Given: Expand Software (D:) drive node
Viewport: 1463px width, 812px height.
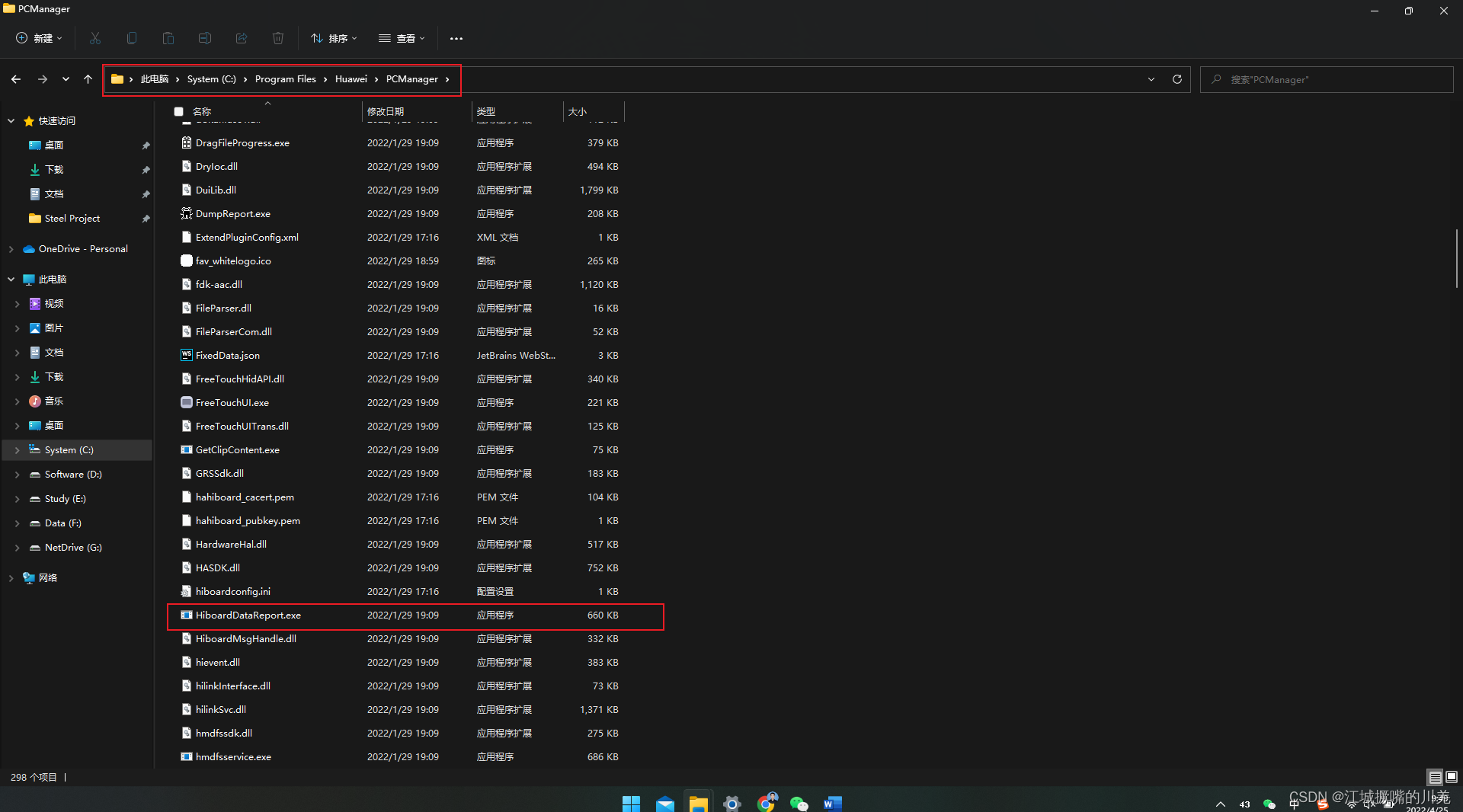Looking at the screenshot, I should click(x=18, y=474).
